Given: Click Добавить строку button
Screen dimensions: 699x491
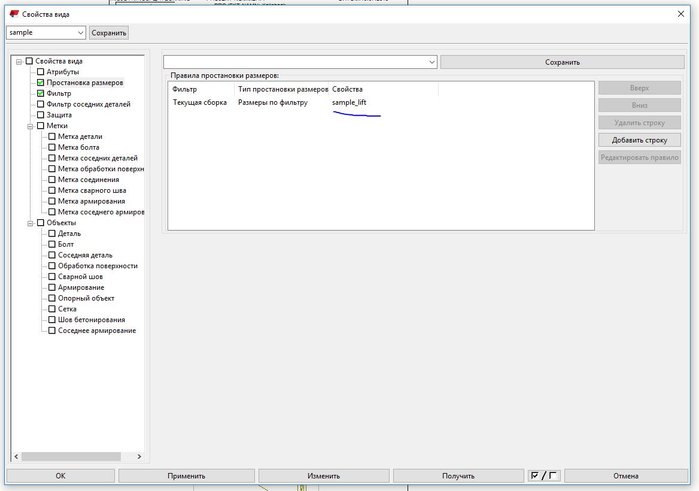Looking at the screenshot, I should 639,140.
